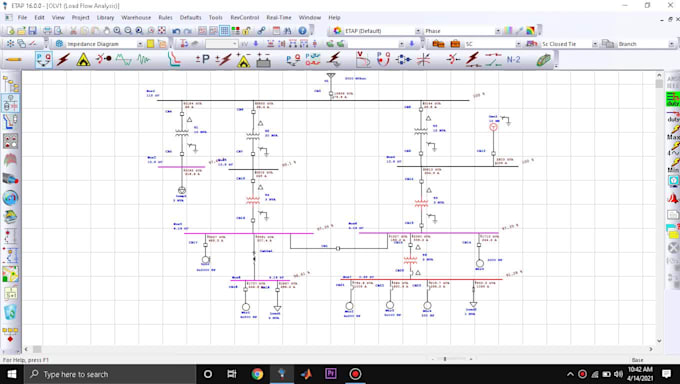
Task: Switch to Short Circuit Analysis mode
Action: click(x=64, y=59)
